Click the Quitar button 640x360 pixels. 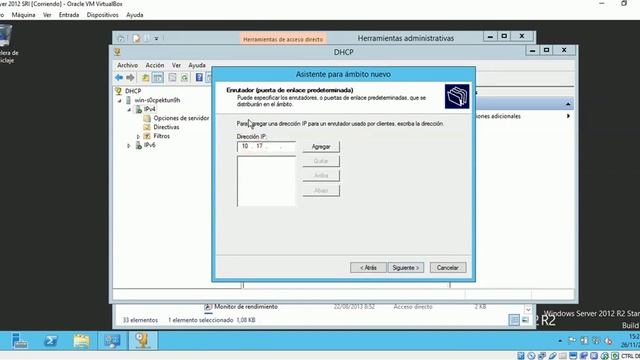pos(321,161)
